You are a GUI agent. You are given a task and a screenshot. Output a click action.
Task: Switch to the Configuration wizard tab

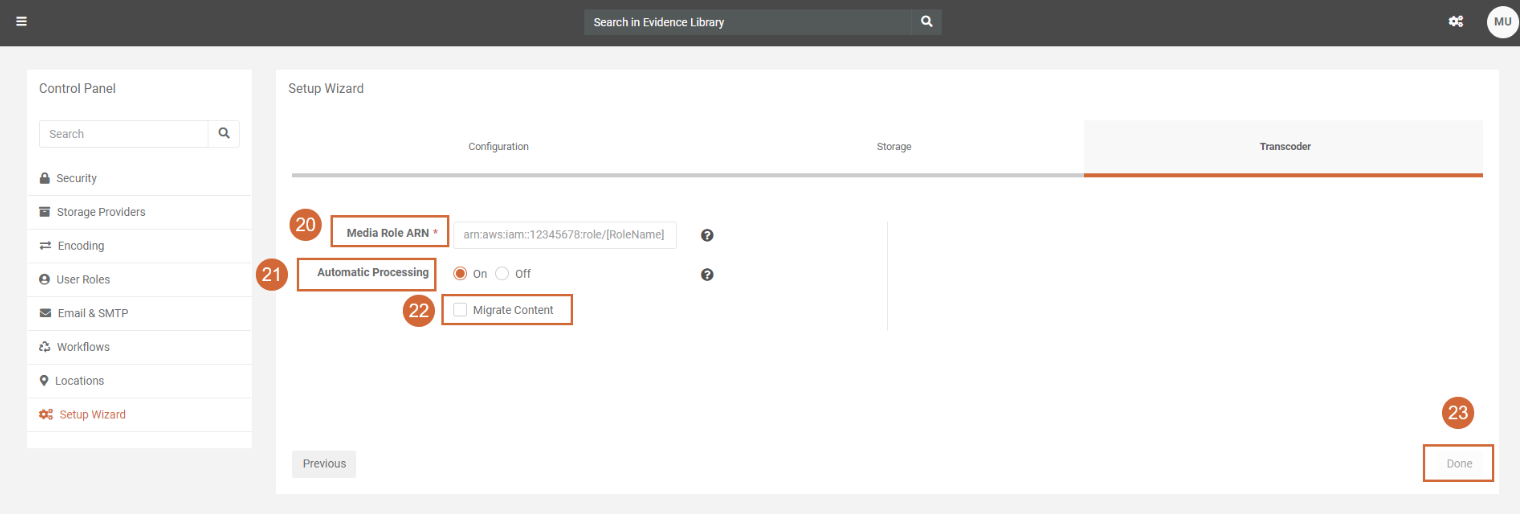coord(498,147)
